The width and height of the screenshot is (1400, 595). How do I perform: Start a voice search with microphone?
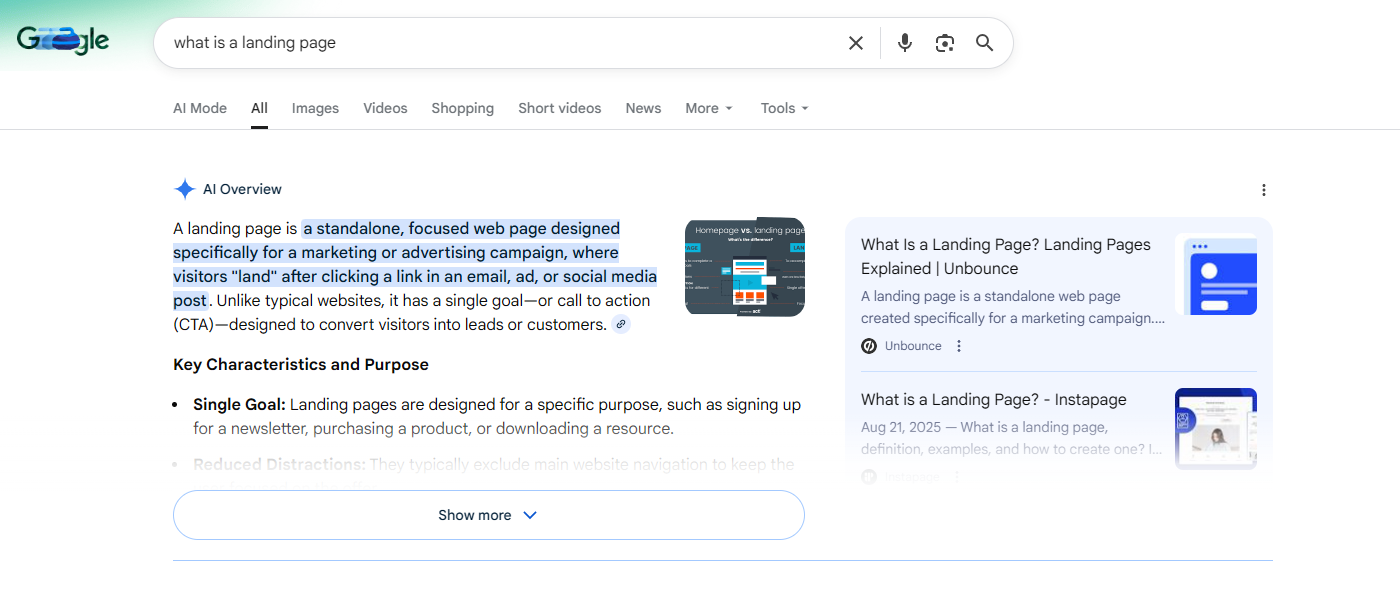905,43
